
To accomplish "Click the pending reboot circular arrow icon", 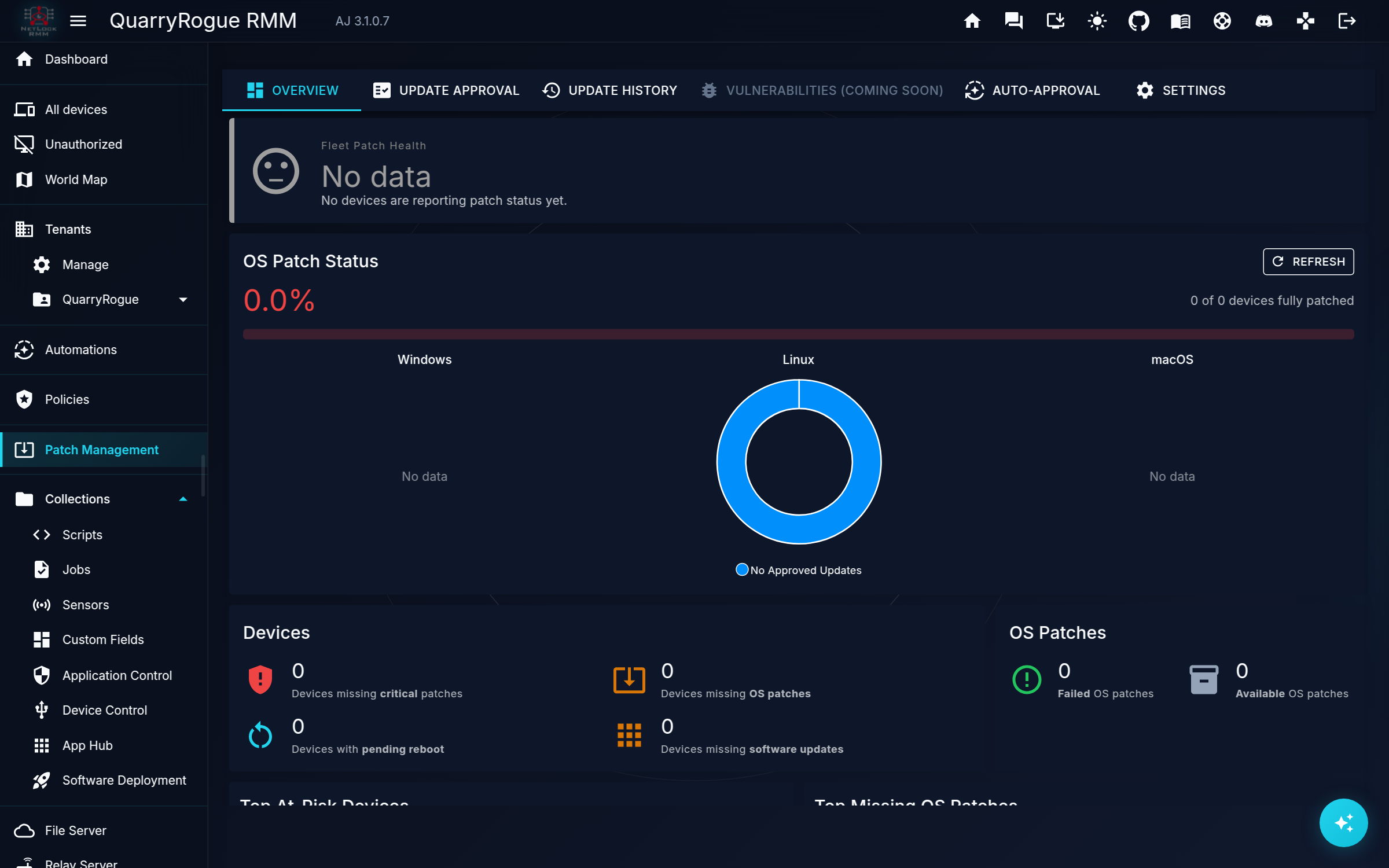I will pos(260,735).
